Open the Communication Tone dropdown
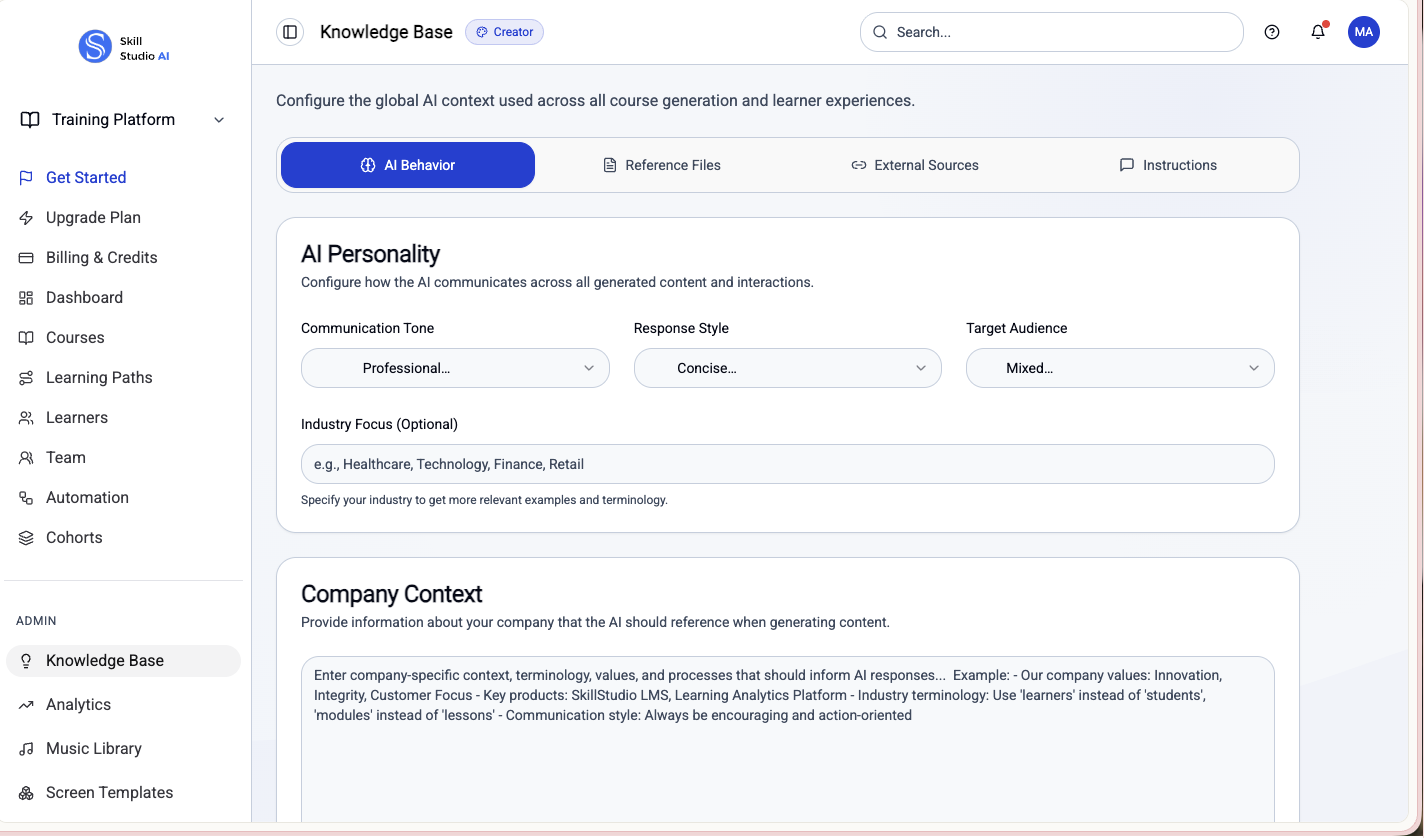Screen dimensions: 1424x838 (454, 368)
